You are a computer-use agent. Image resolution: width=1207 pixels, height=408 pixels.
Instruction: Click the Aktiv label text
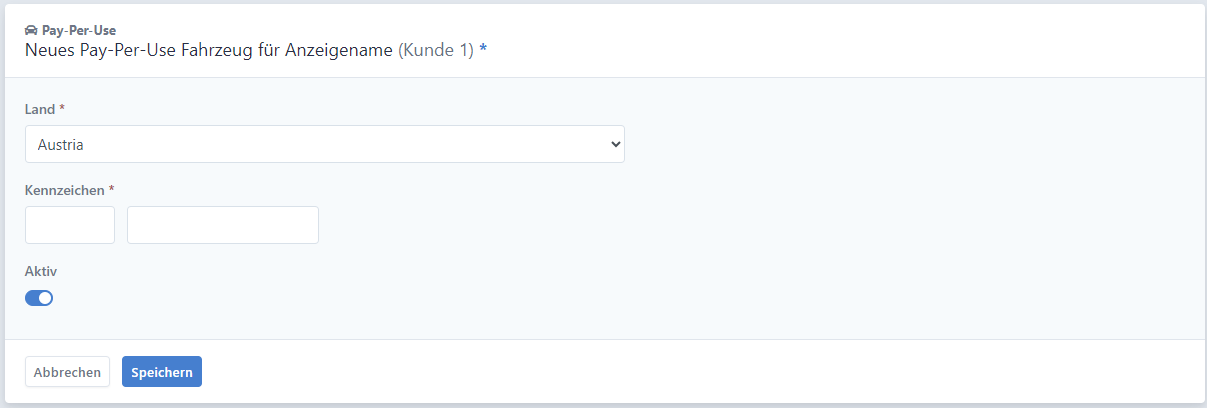tap(38, 271)
